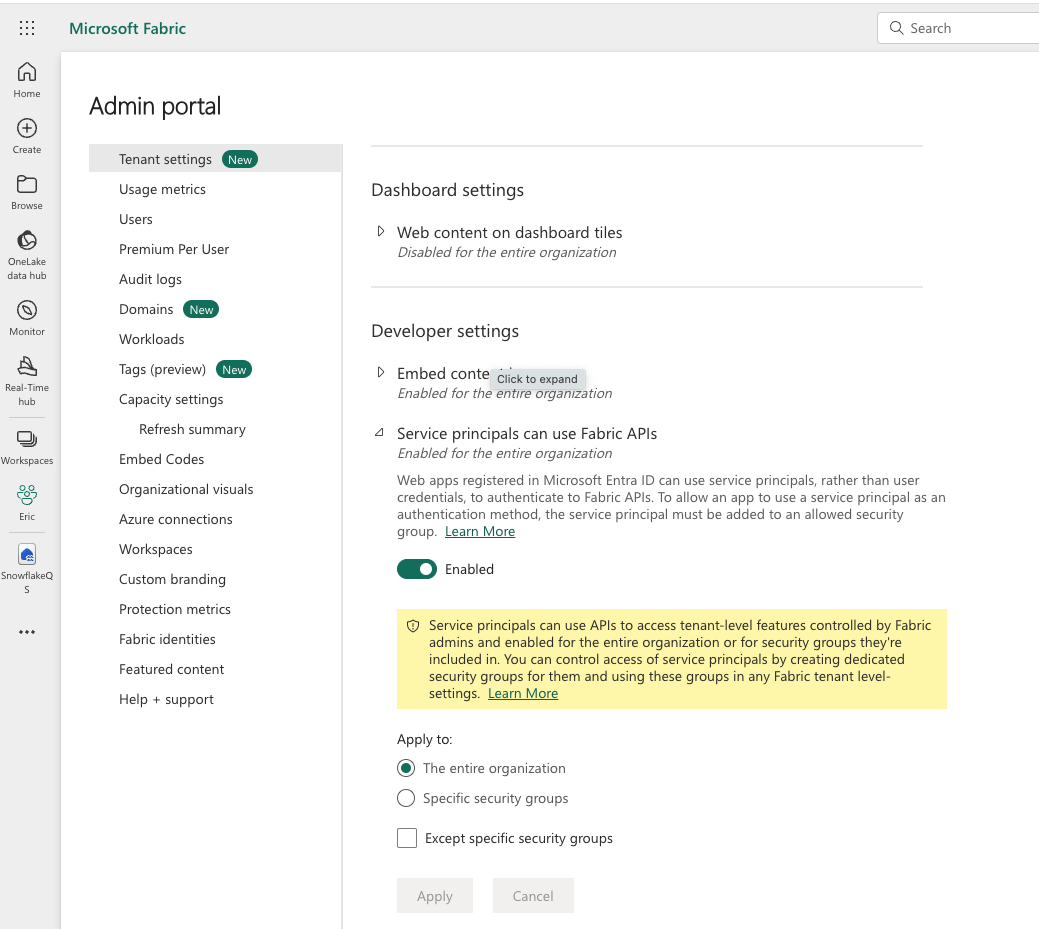Check Except specific security groups checkbox
The width and height of the screenshot is (1039, 929).
(x=407, y=838)
